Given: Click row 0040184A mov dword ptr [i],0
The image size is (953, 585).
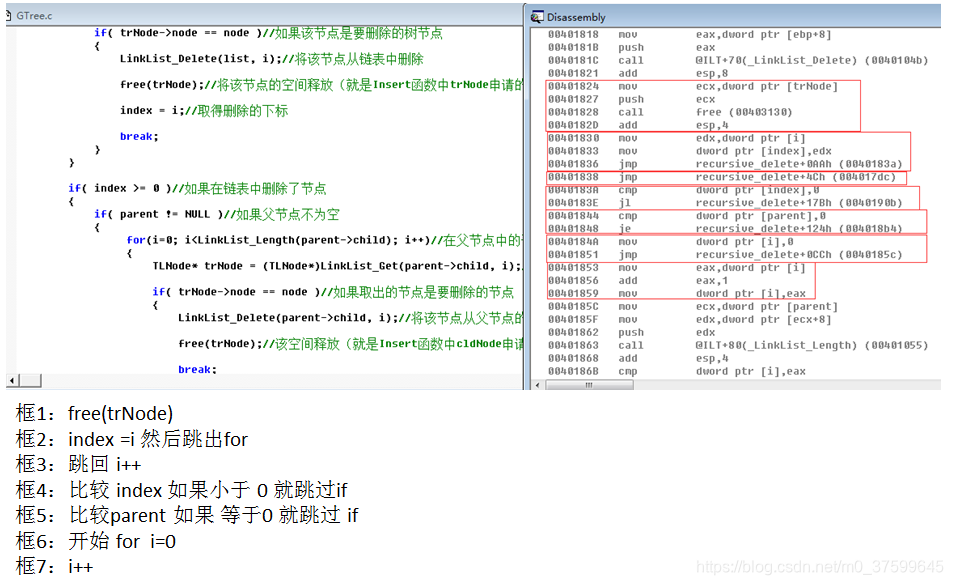Looking at the screenshot, I should click(x=670, y=242).
